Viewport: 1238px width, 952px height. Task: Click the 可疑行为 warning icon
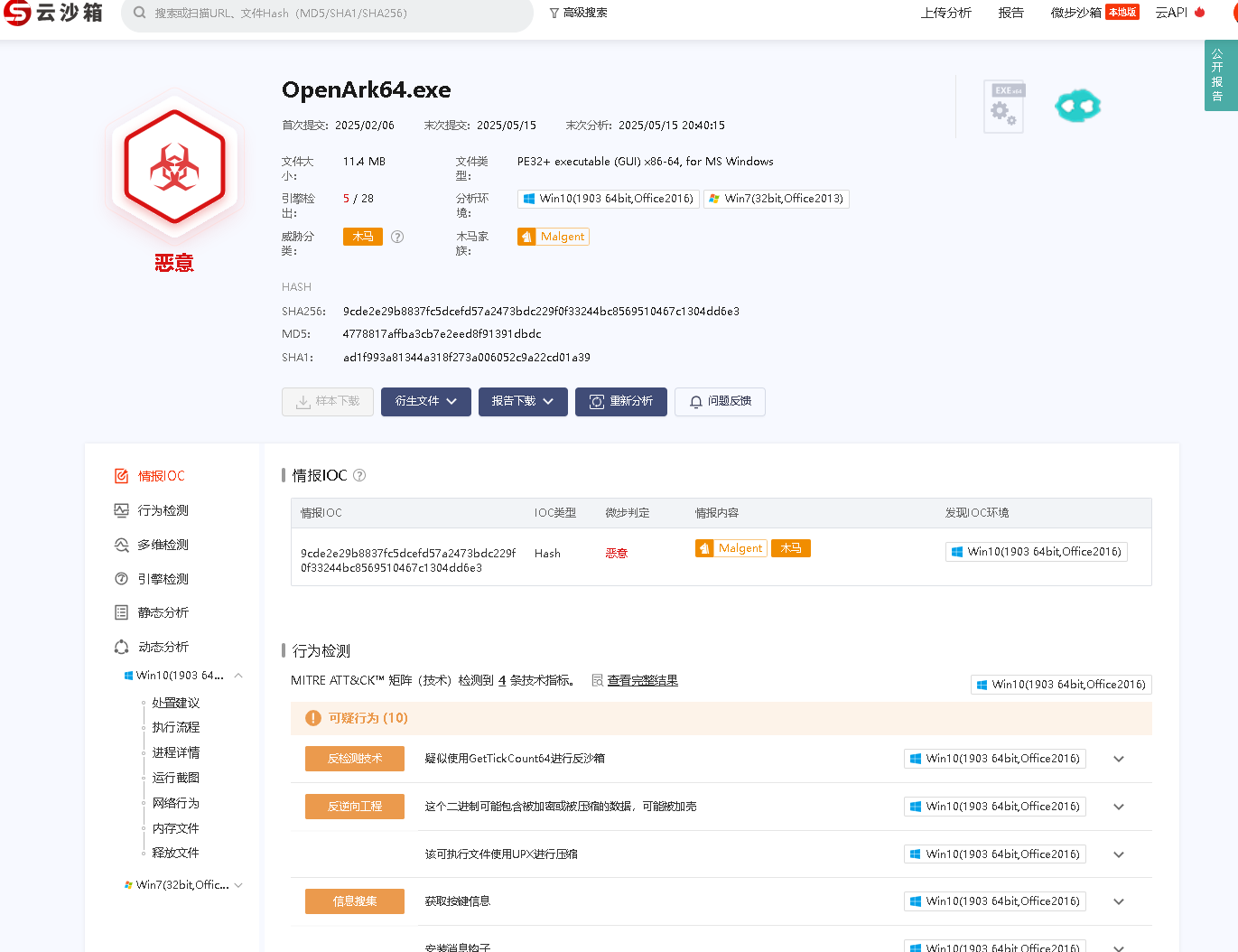tap(313, 718)
